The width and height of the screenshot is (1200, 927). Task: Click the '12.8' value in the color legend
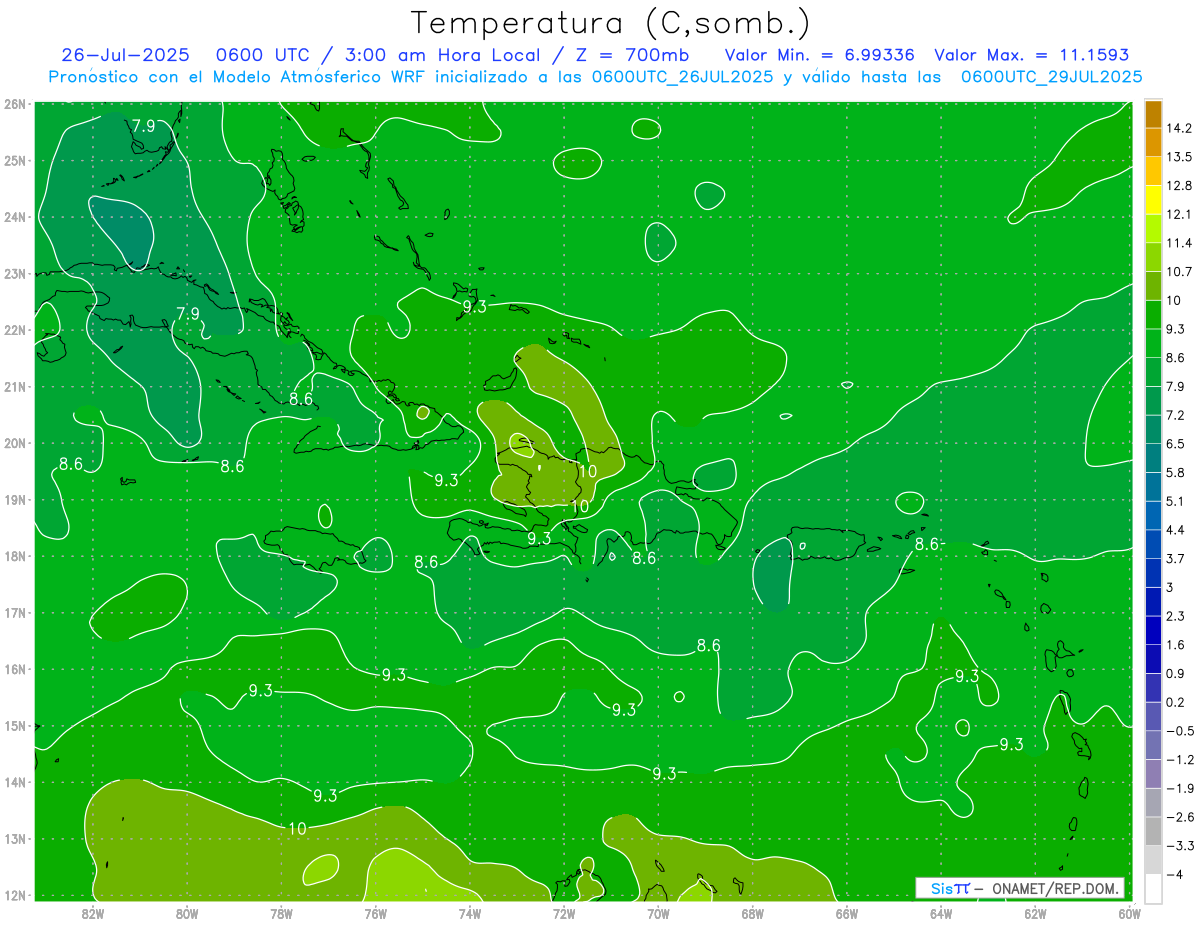(1178, 186)
